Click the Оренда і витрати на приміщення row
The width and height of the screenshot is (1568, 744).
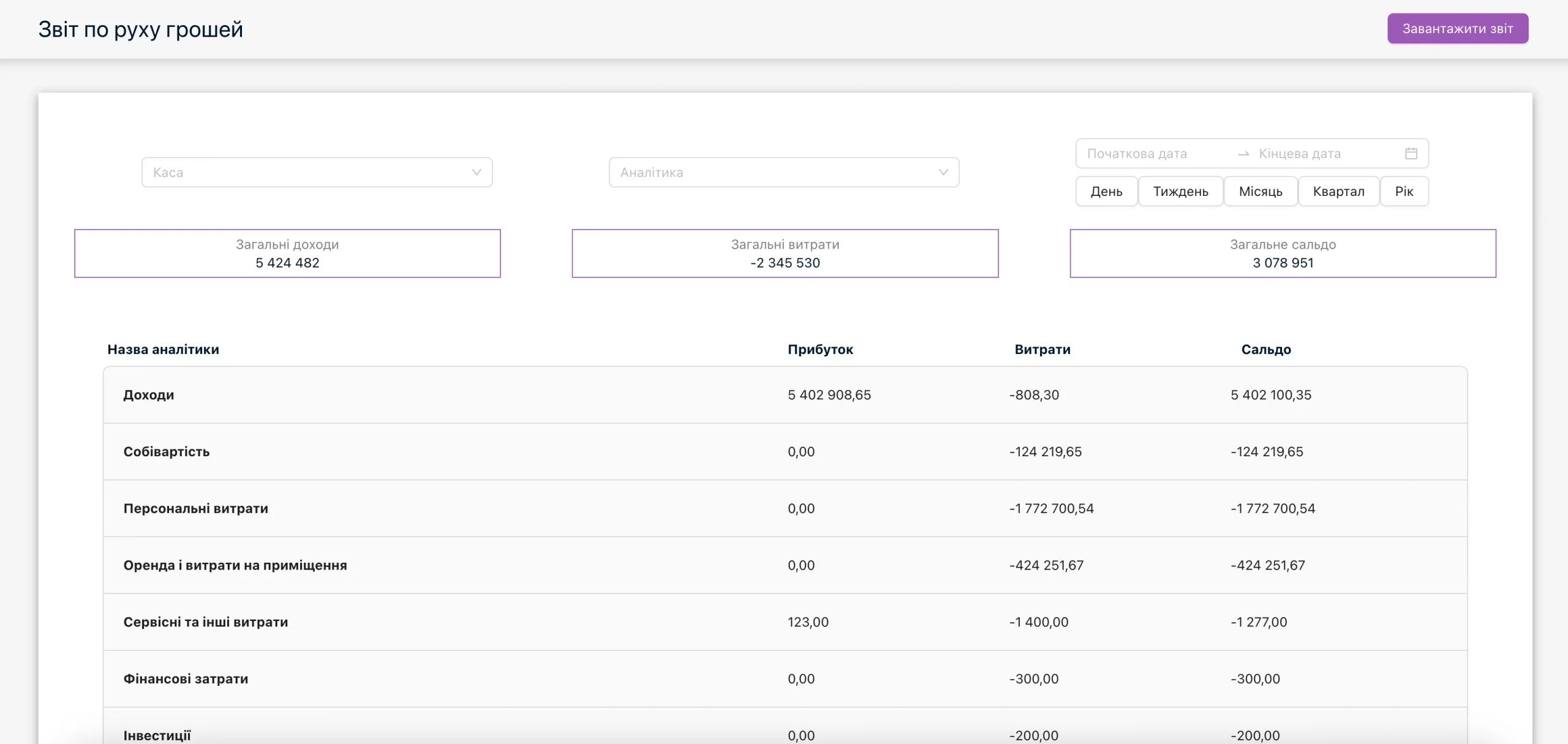click(785, 565)
